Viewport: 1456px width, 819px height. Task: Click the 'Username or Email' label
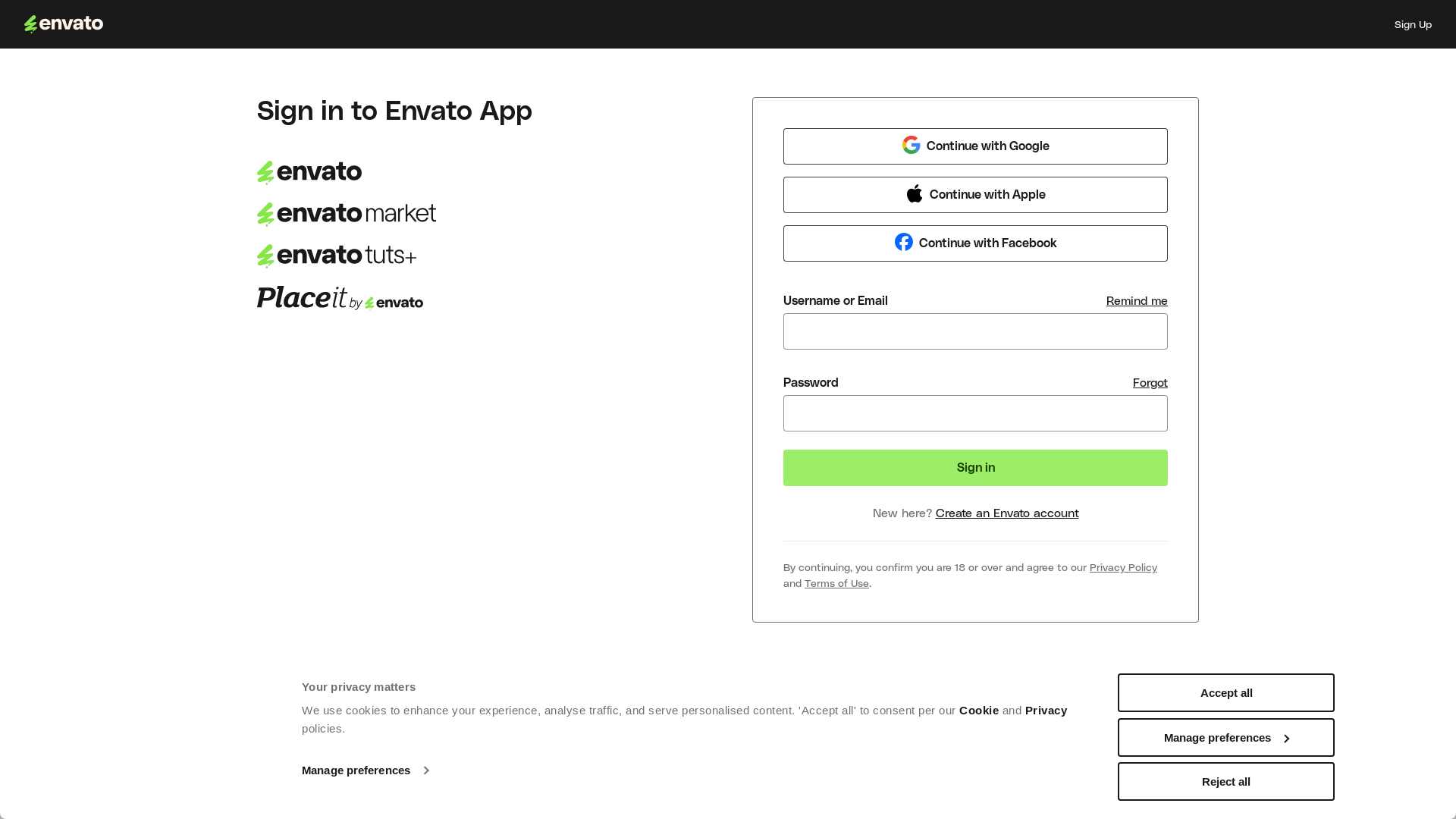[x=835, y=301]
